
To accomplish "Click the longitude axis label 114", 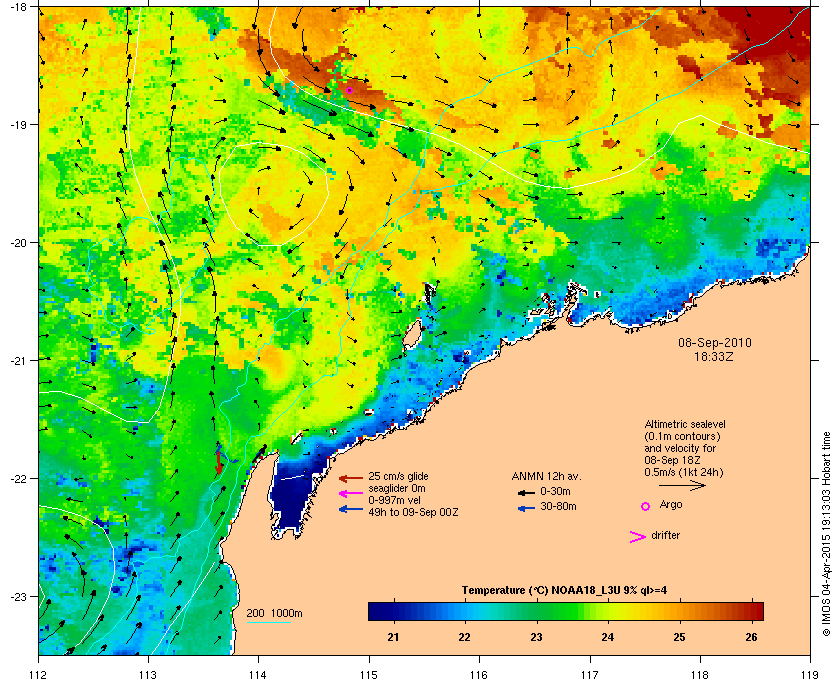I will [x=258, y=674].
